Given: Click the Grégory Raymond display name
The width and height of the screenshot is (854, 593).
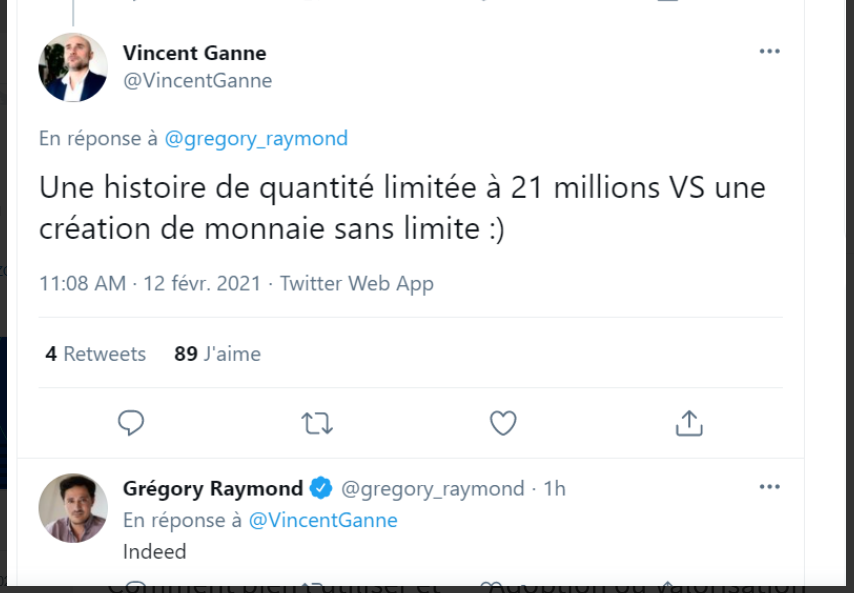Looking at the screenshot, I should point(212,488).
